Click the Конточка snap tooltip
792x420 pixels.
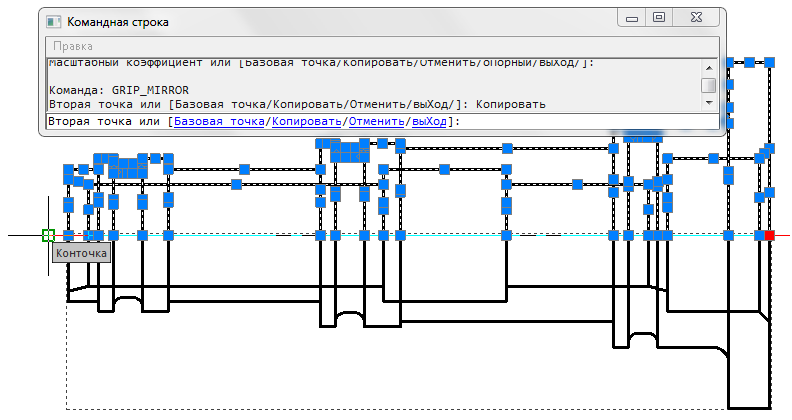point(81,253)
